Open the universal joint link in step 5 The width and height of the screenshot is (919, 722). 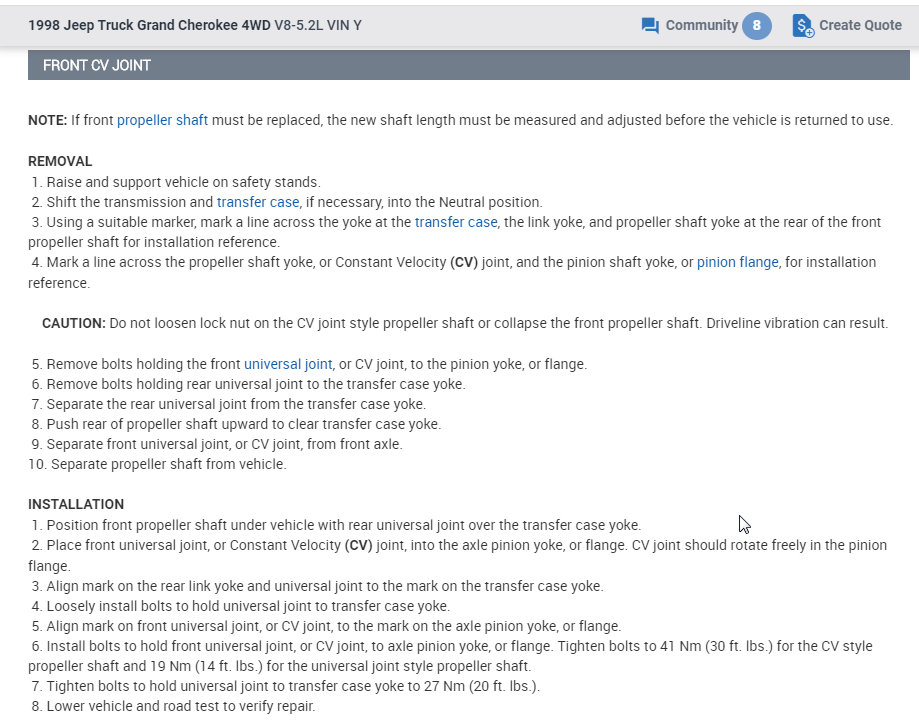pyautogui.click(x=288, y=364)
